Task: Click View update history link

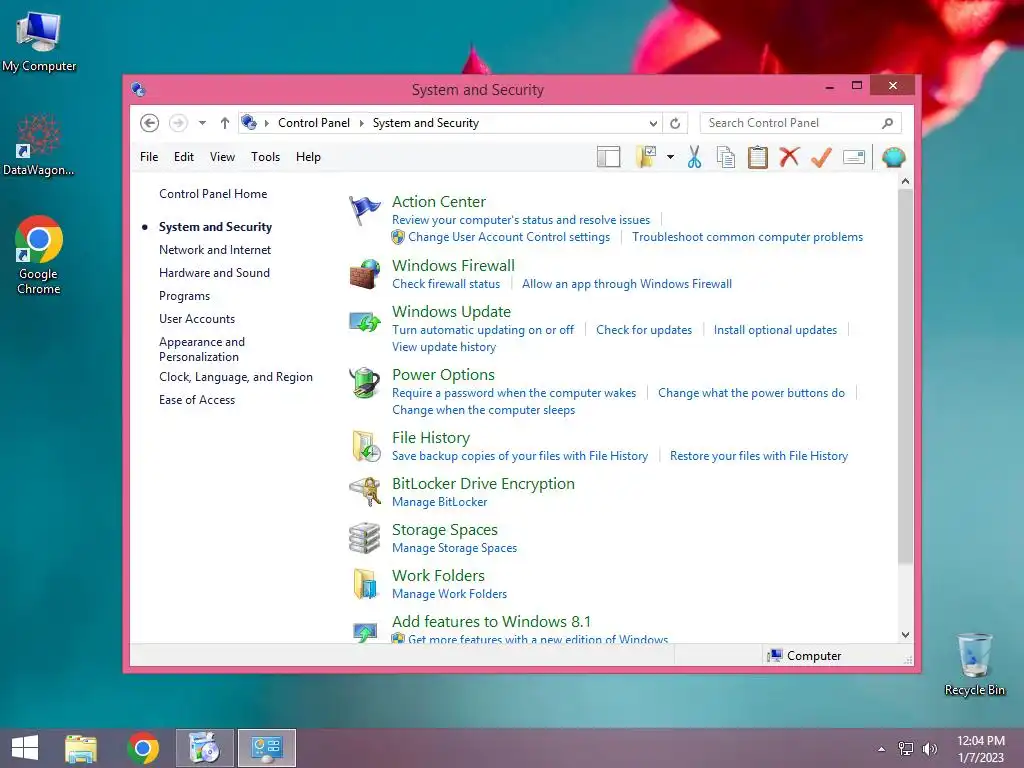Action: (444, 347)
